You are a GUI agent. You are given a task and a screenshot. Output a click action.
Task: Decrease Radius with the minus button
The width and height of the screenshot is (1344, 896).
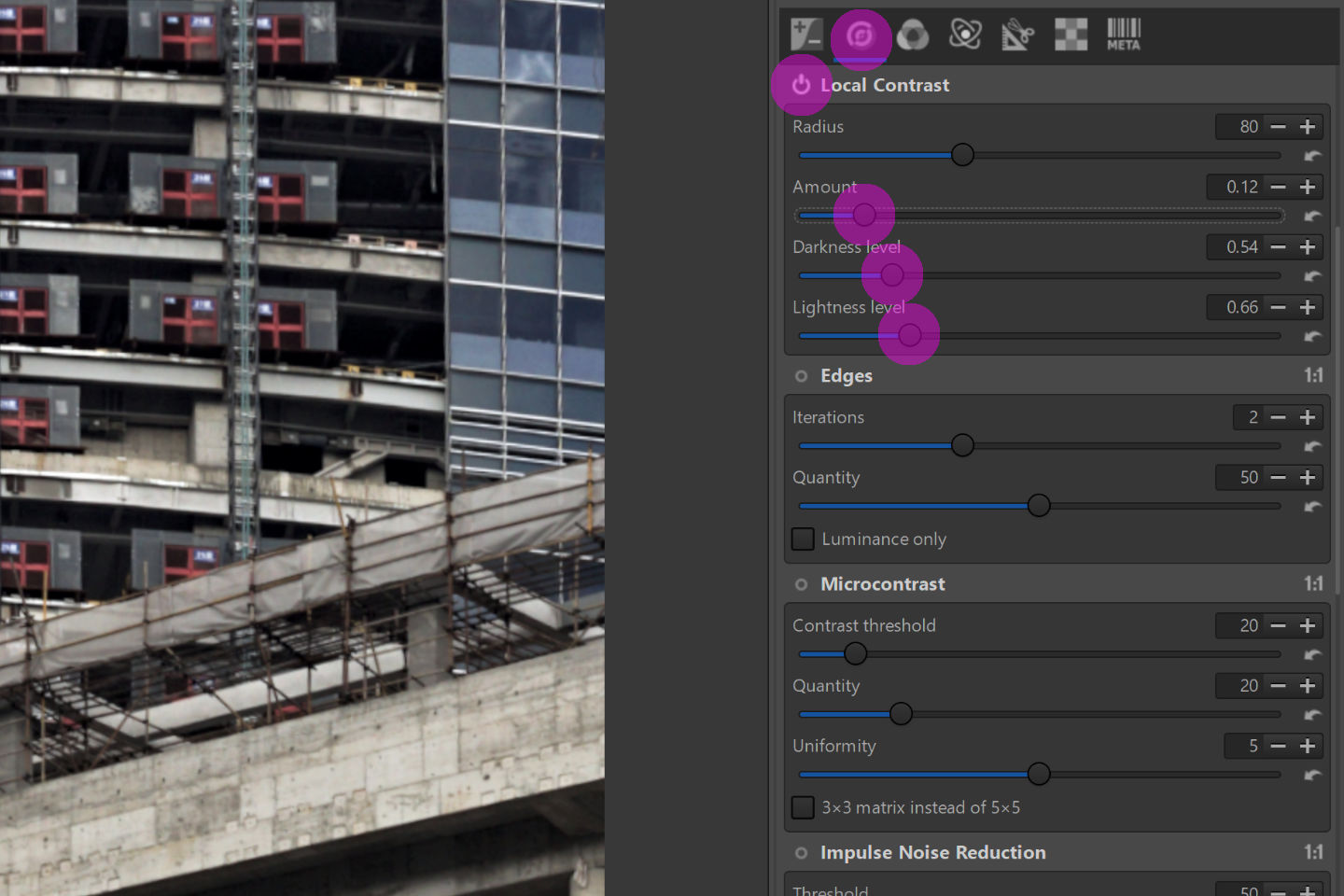[1279, 127]
